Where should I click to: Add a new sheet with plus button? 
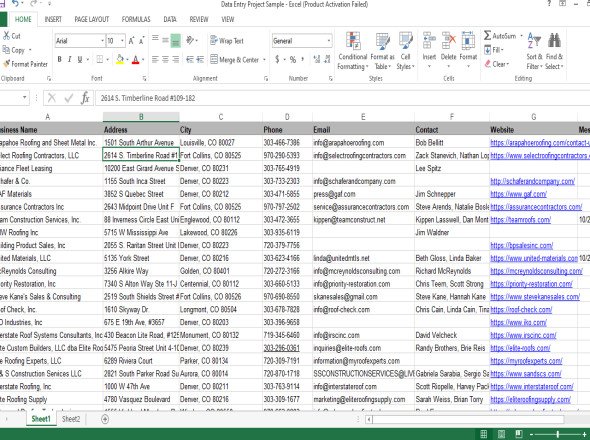pos(105,419)
